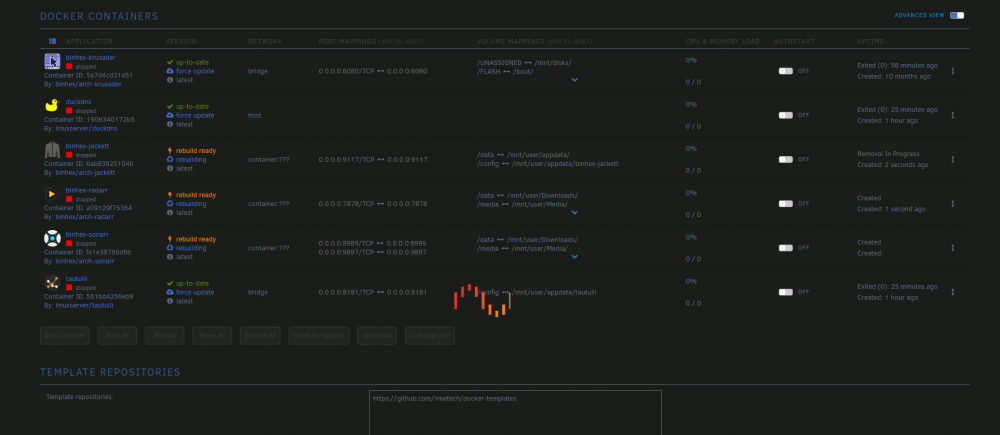Click the red stopped indicator for duckdns
This screenshot has height=435, width=1000.
coord(69,110)
